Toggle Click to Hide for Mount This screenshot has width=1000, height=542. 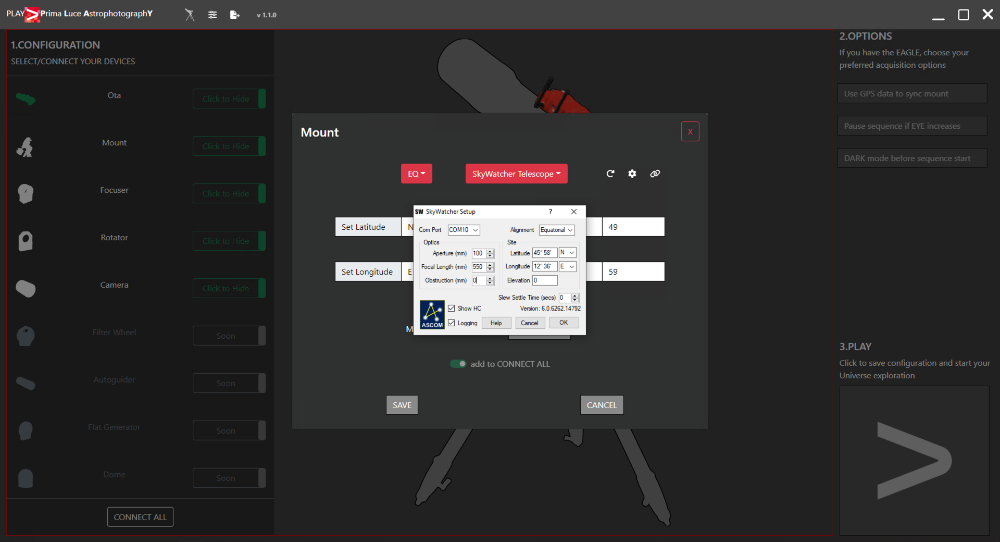(229, 146)
